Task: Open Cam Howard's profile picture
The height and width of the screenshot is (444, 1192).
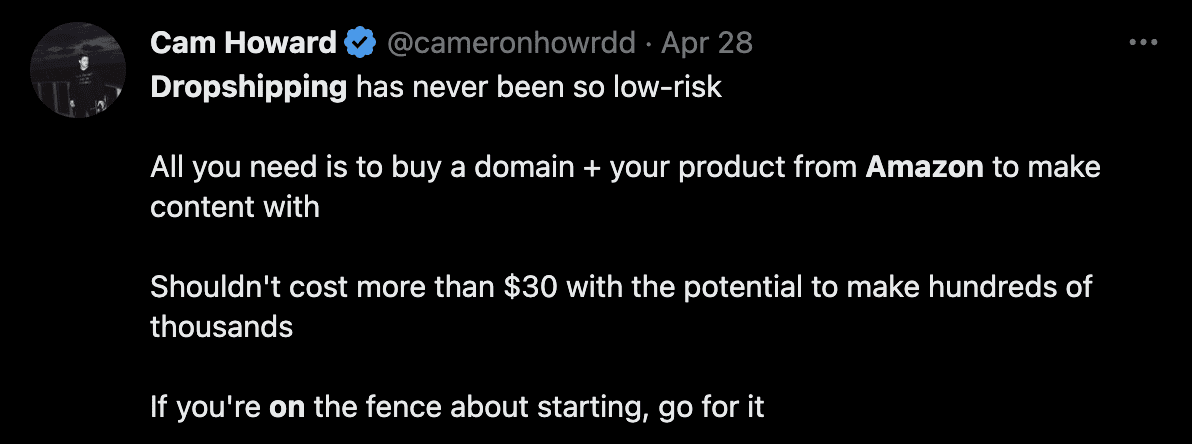Action: click(78, 70)
